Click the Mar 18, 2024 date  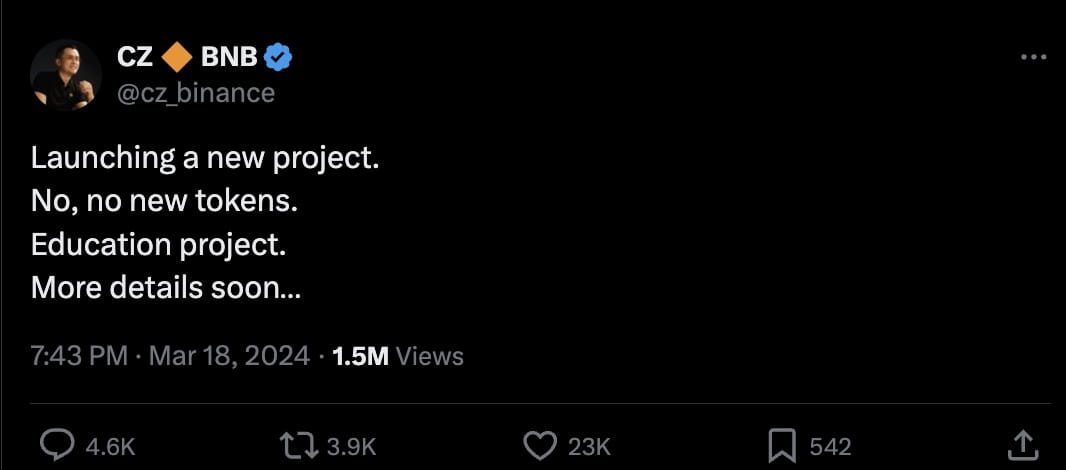tap(229, 356)
